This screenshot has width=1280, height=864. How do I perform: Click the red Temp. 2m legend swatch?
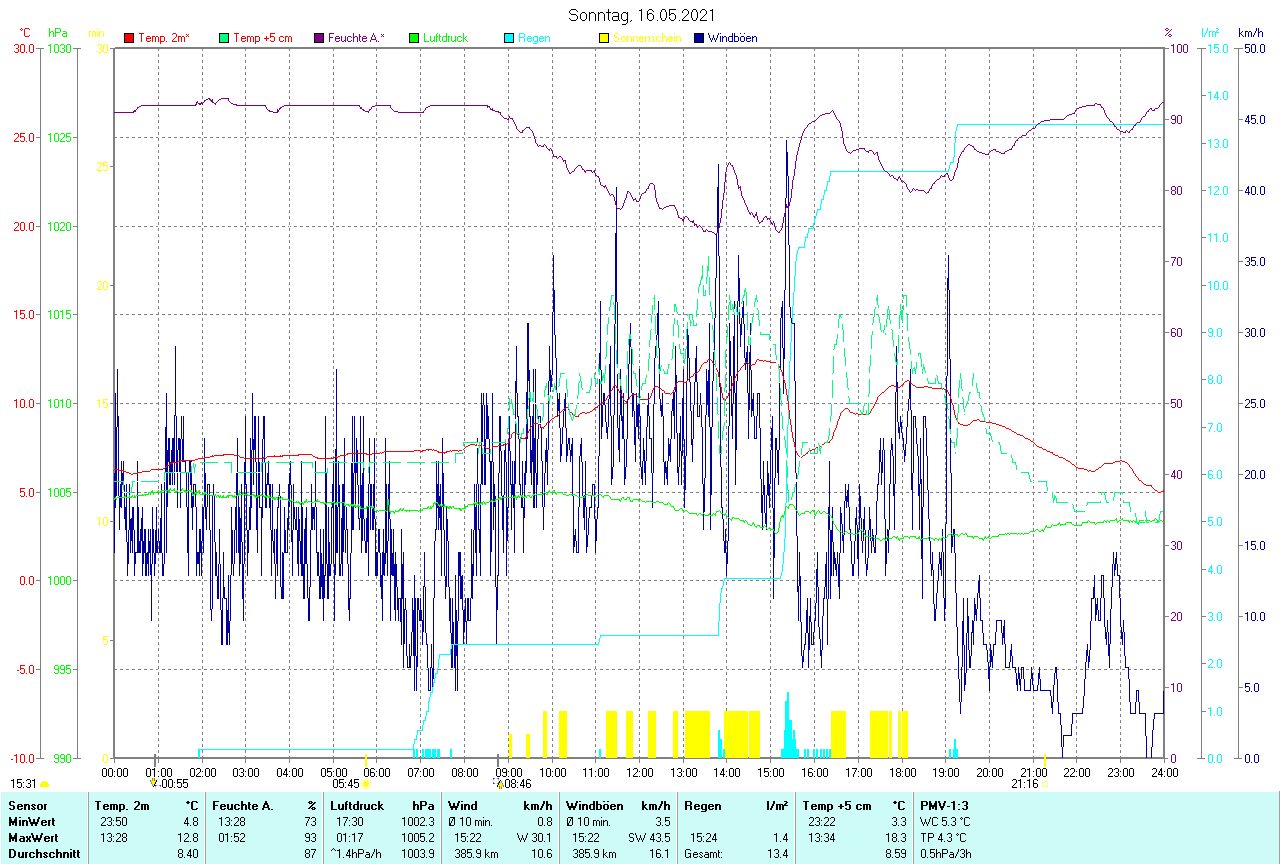129,38
